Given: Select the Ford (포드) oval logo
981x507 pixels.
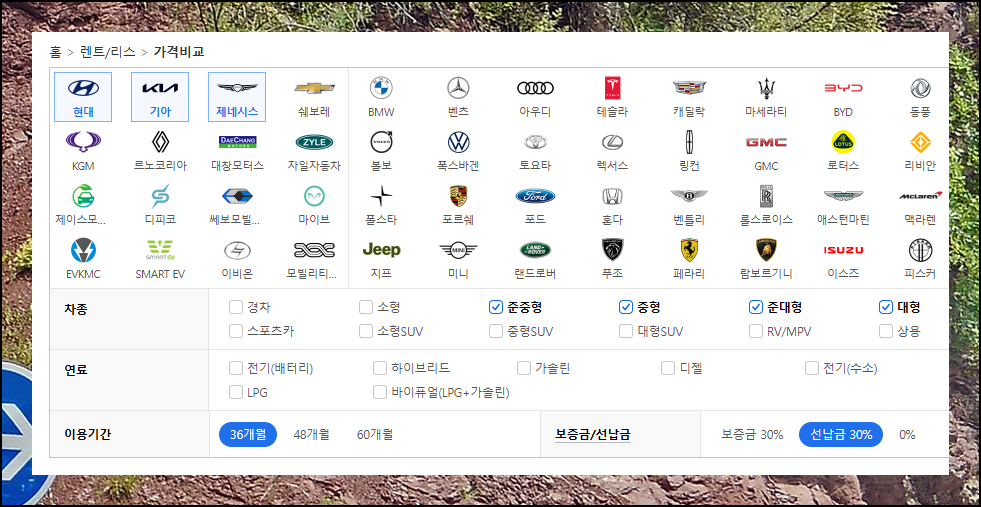Looking at the screenshot, I should click(x=536, y=196).
